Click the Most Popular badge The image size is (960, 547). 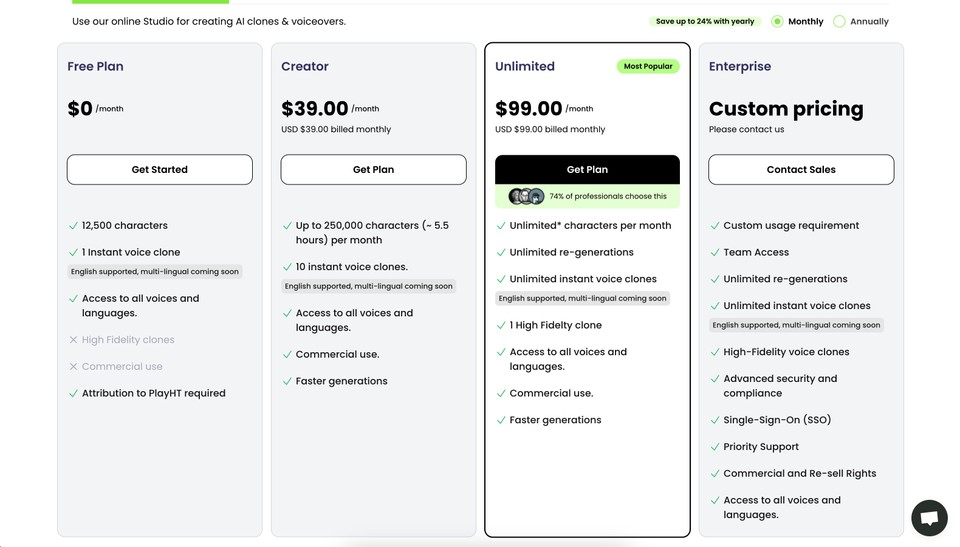click(648, 66)
